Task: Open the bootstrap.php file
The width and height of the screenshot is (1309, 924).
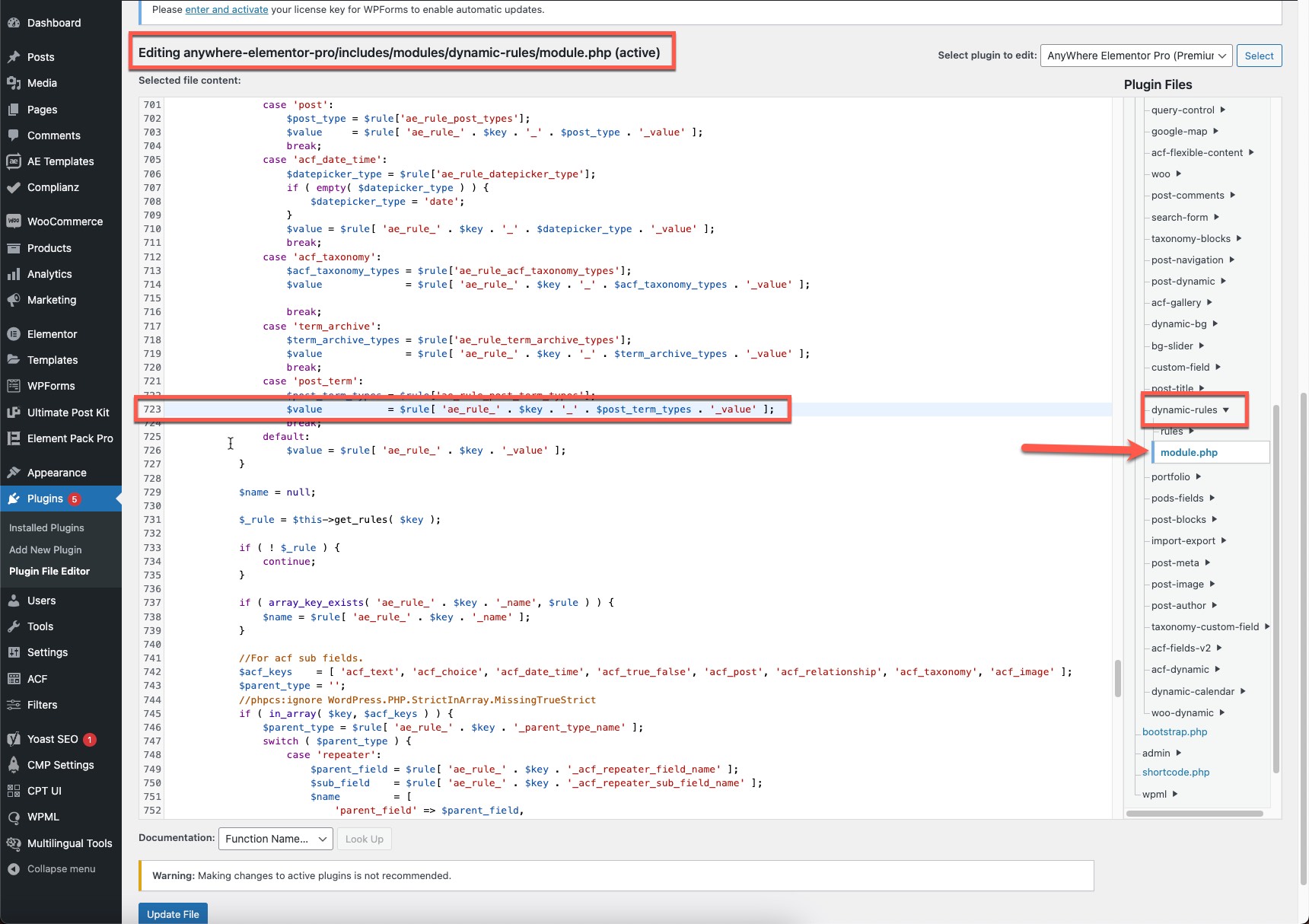Action: coord(1174,731)
